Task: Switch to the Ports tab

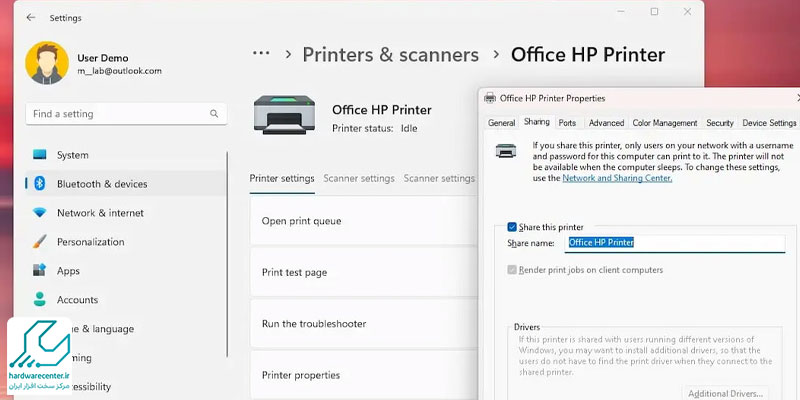Action: click(x=567, y=123)
